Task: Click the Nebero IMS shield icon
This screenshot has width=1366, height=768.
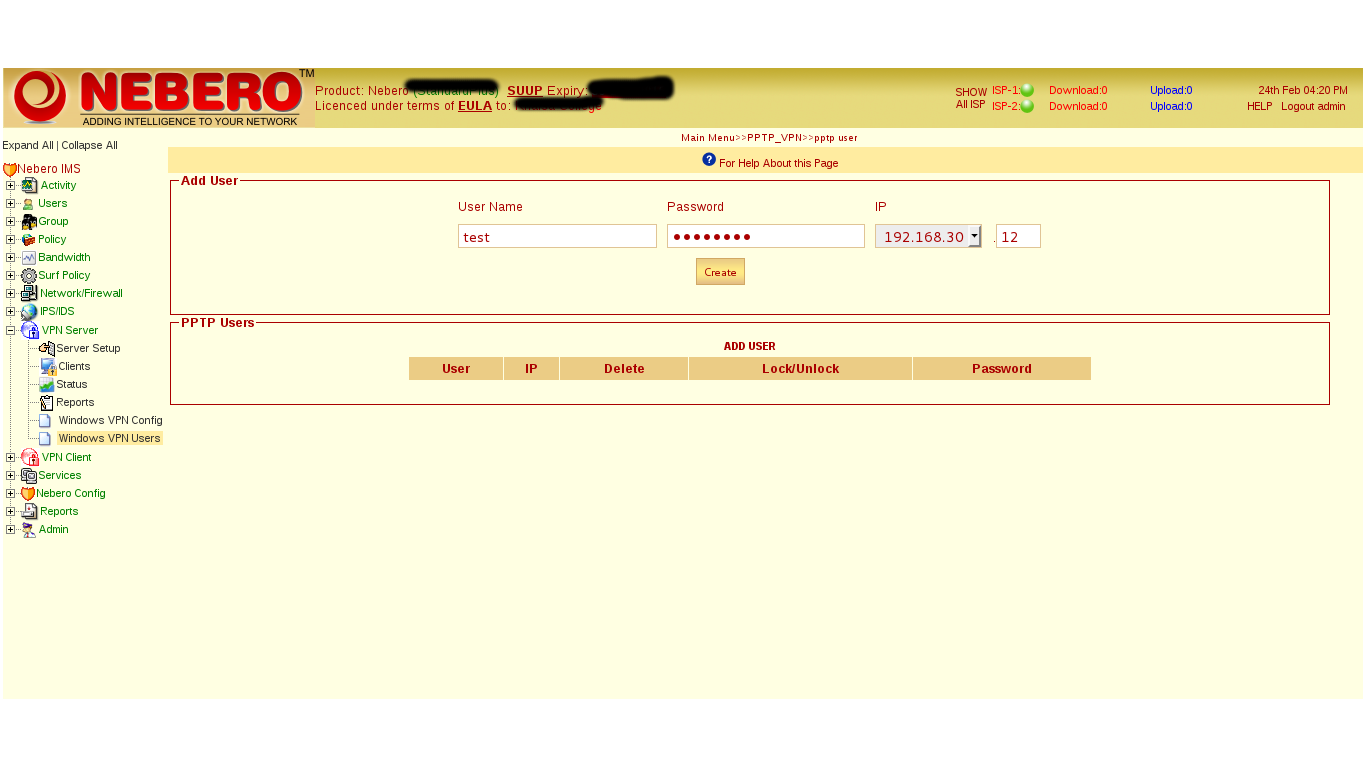Action: (10, 170)
